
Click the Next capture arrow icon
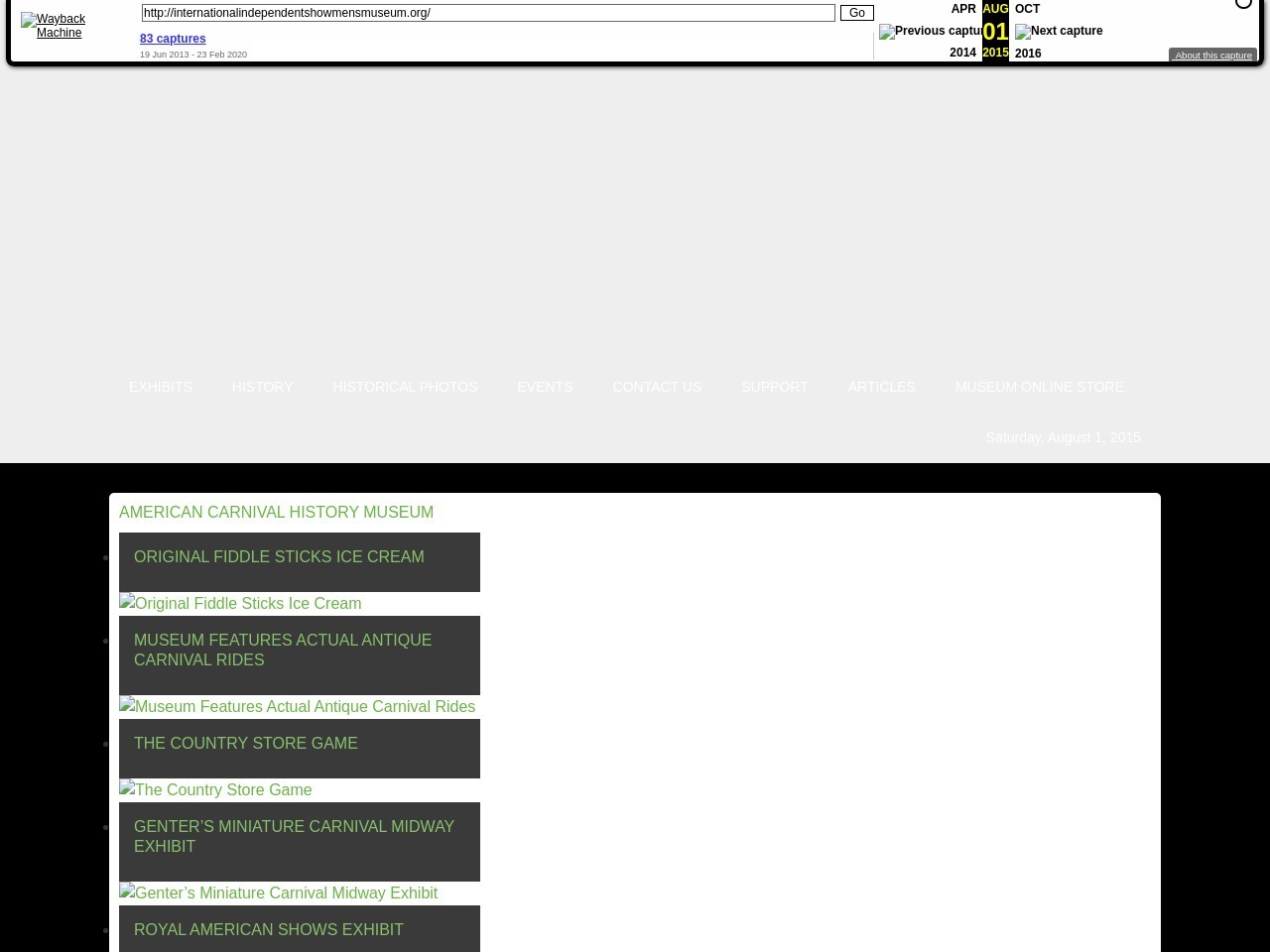[1058, 31]
